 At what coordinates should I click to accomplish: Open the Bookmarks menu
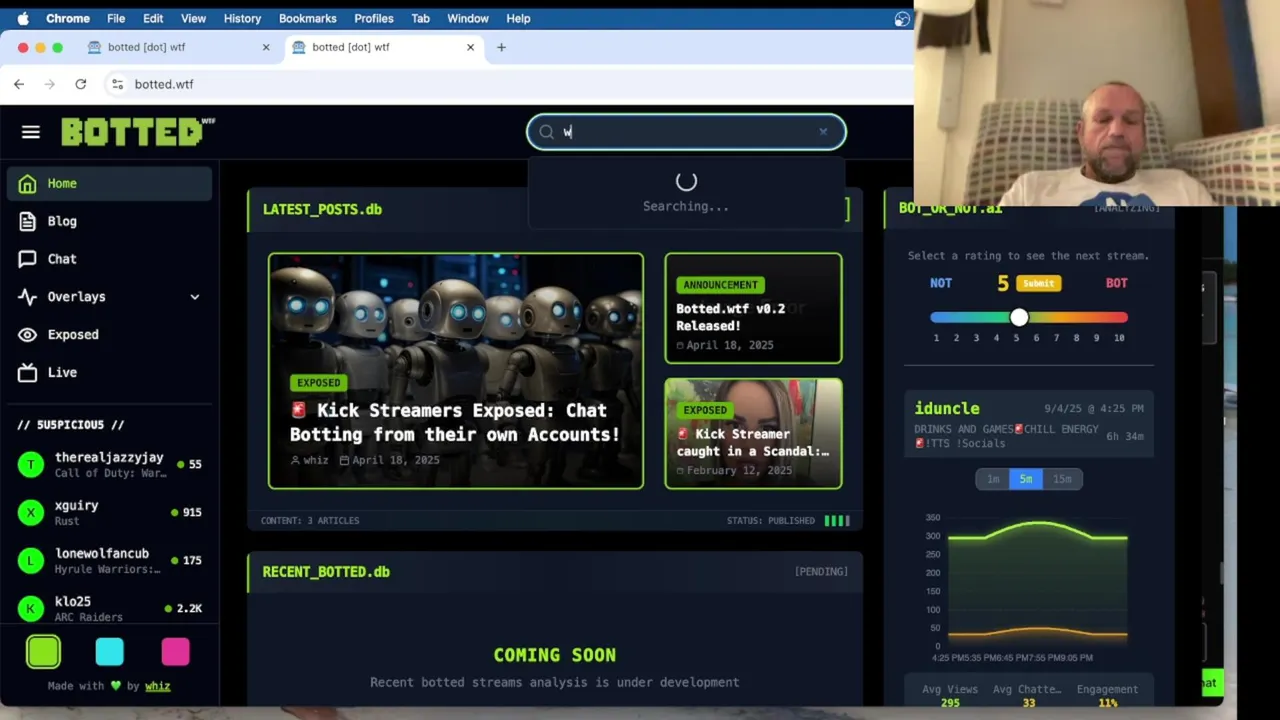(308, 18)
